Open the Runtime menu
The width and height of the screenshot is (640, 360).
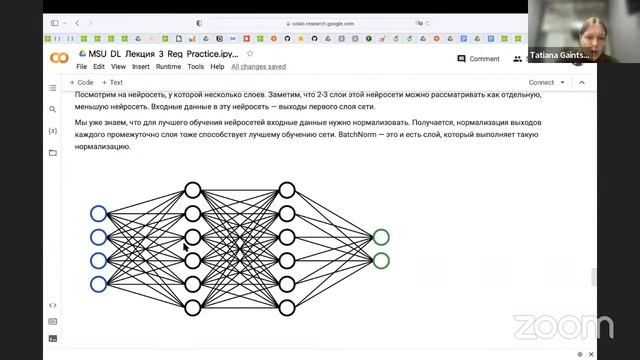[x=168, y=67]
